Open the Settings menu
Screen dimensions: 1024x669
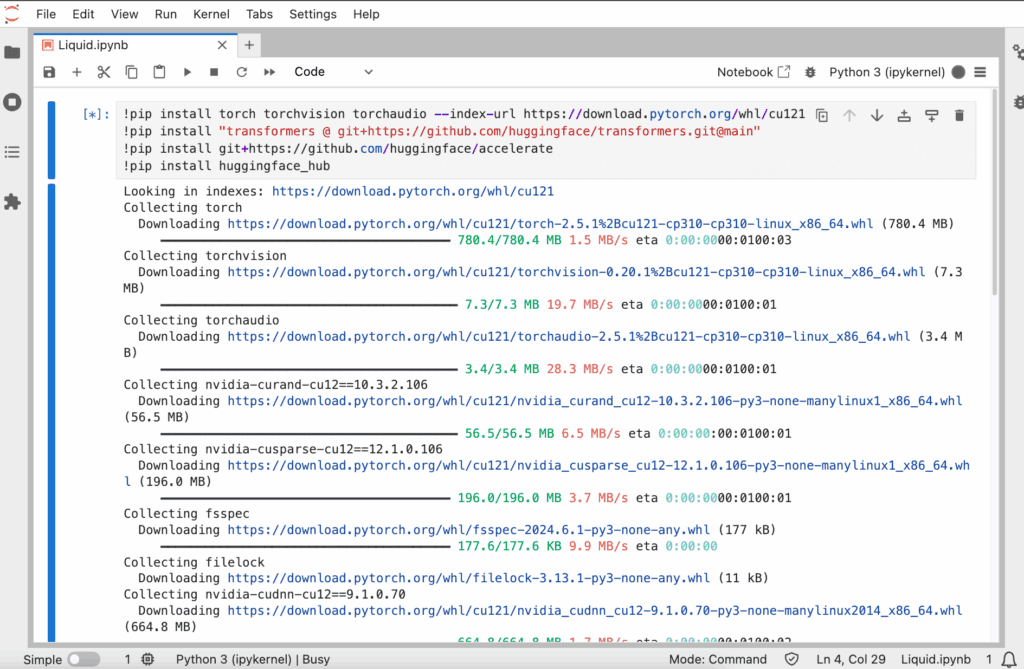point(313,14)
